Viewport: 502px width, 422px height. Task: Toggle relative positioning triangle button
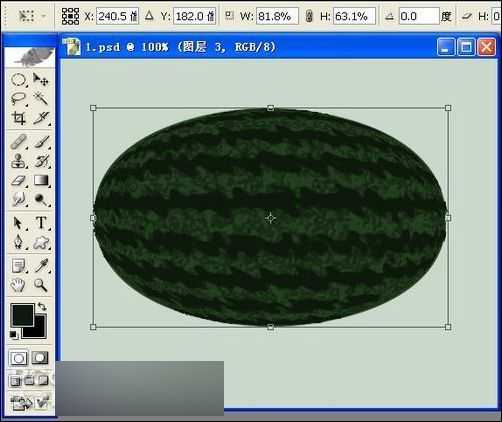[149, 15]
